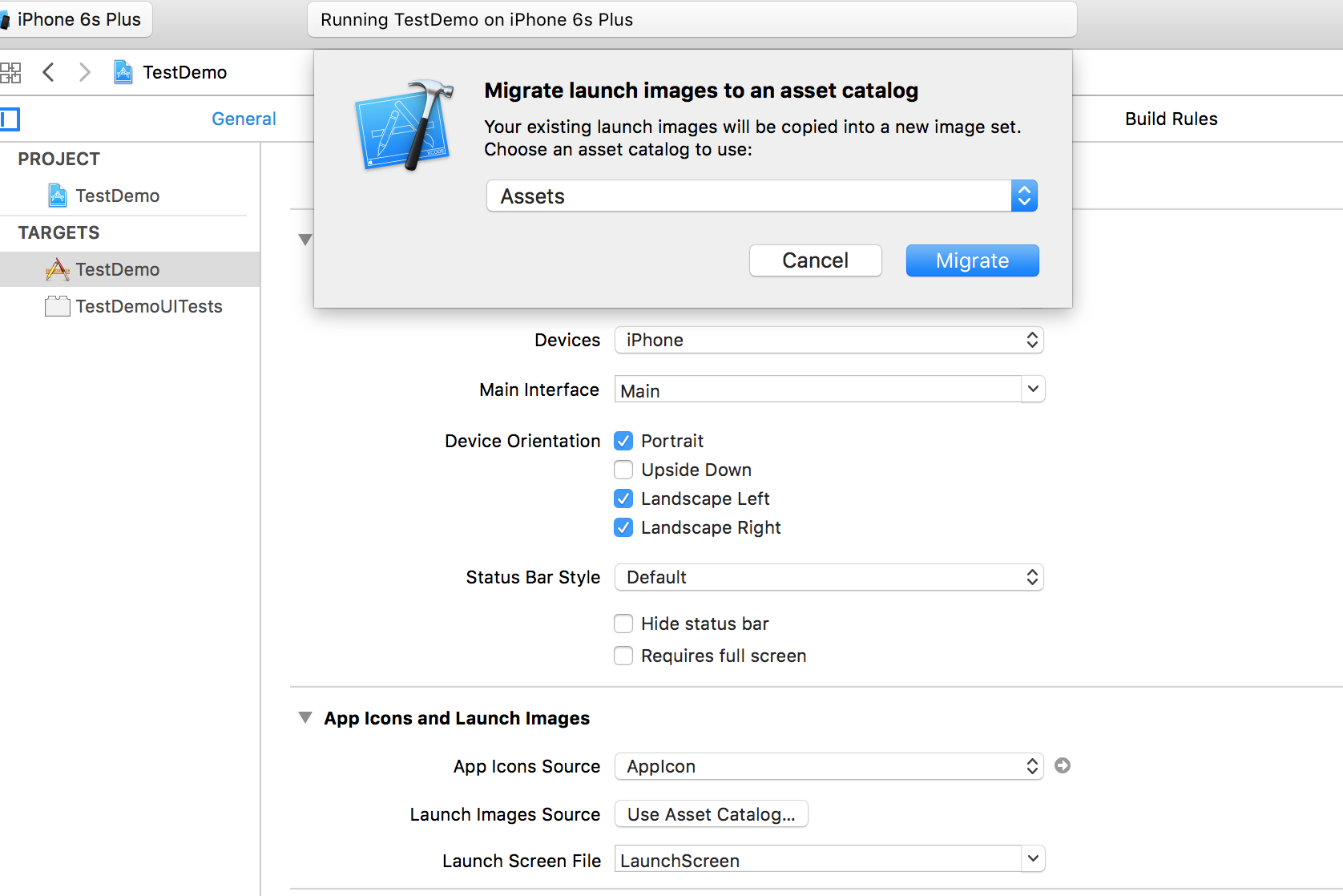Click the Launch Screen File text field
This screenshot has height=896, width=1343.
pyautogui.click(x=818, y=859)
